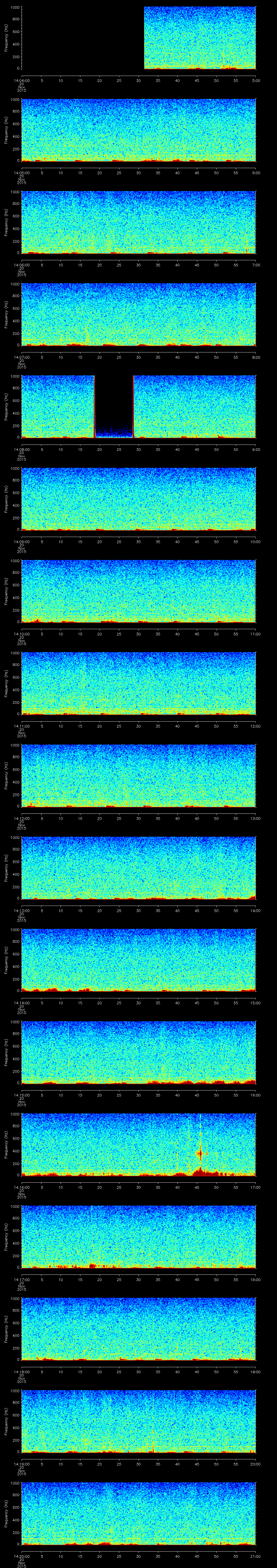The width and height of the screenshot is (277, 1568).
Task: Open the 14:15:00 spectrogram panel
Action: (x=139, y=1052)
